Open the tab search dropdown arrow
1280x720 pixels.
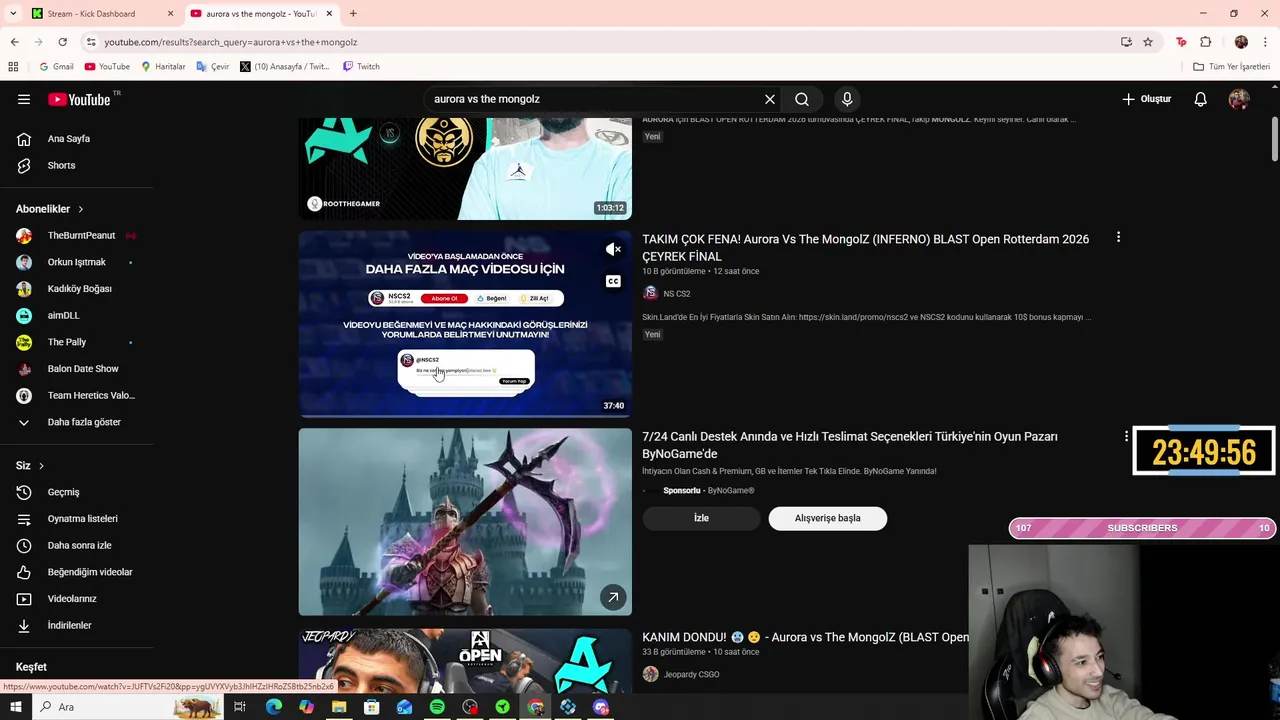click(x=13, y=14)
